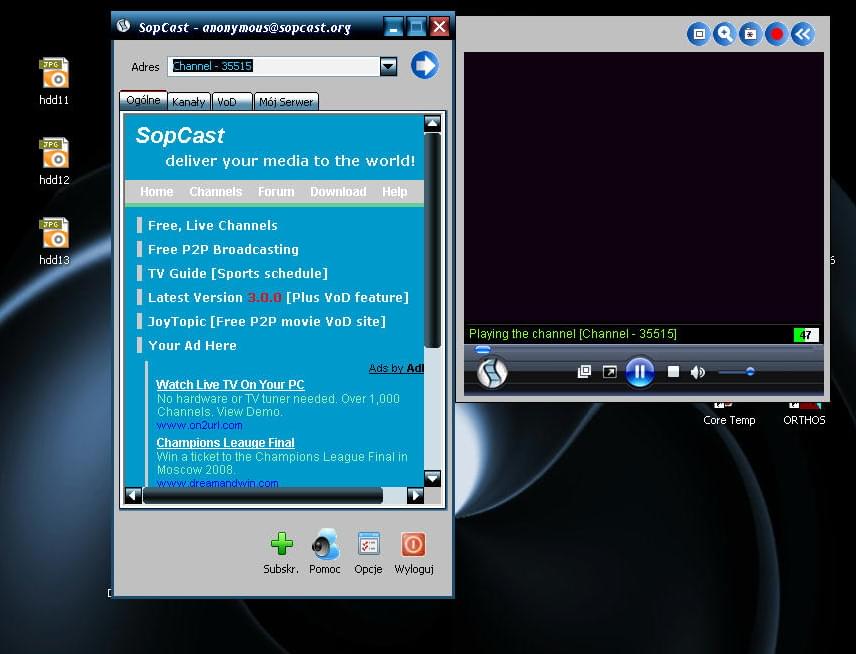Click the Subskr. green plus icon

coord(282,544)
